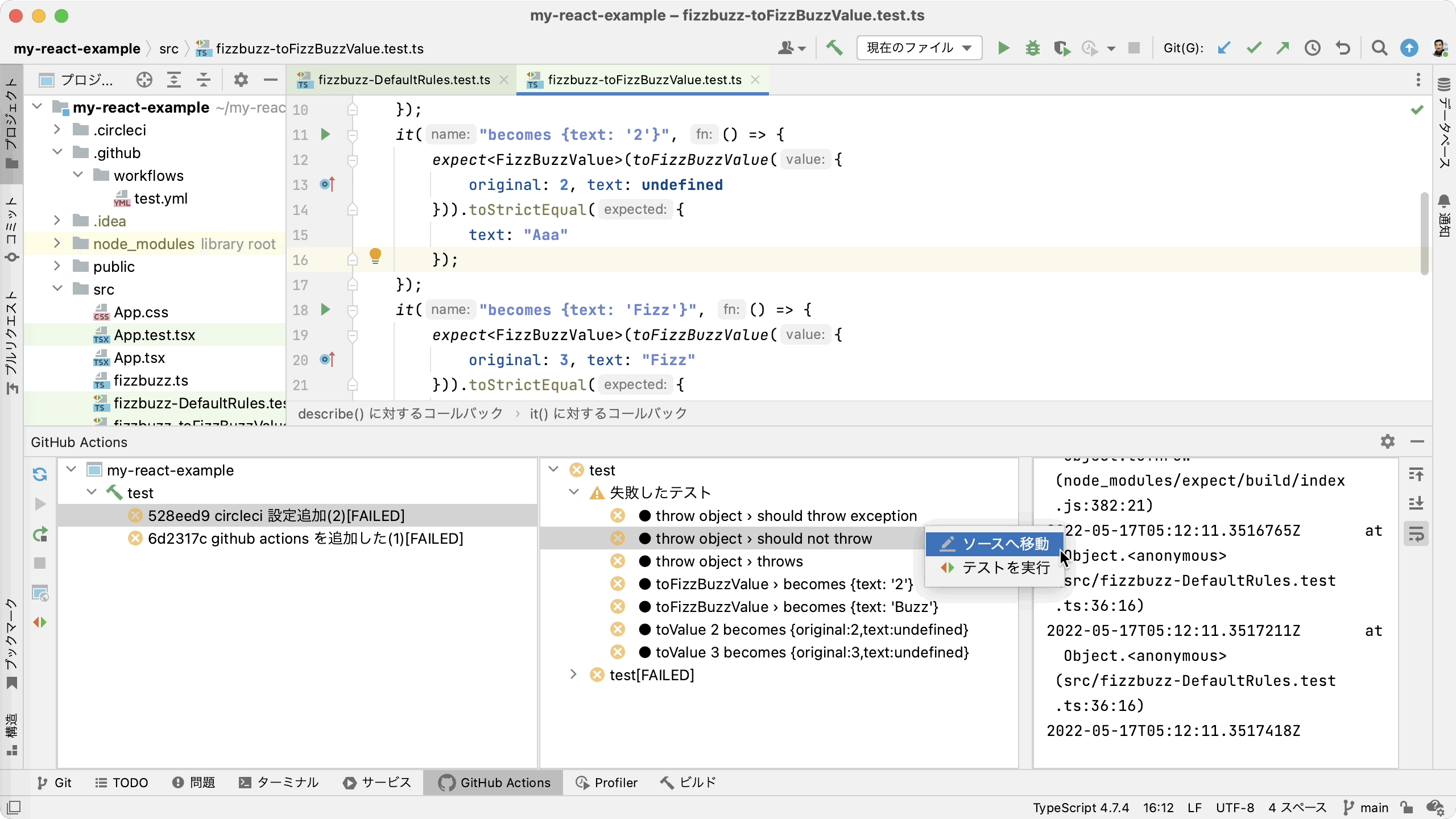
Task: Open editor tabs more-options menu
Action: pos(1418,80)
